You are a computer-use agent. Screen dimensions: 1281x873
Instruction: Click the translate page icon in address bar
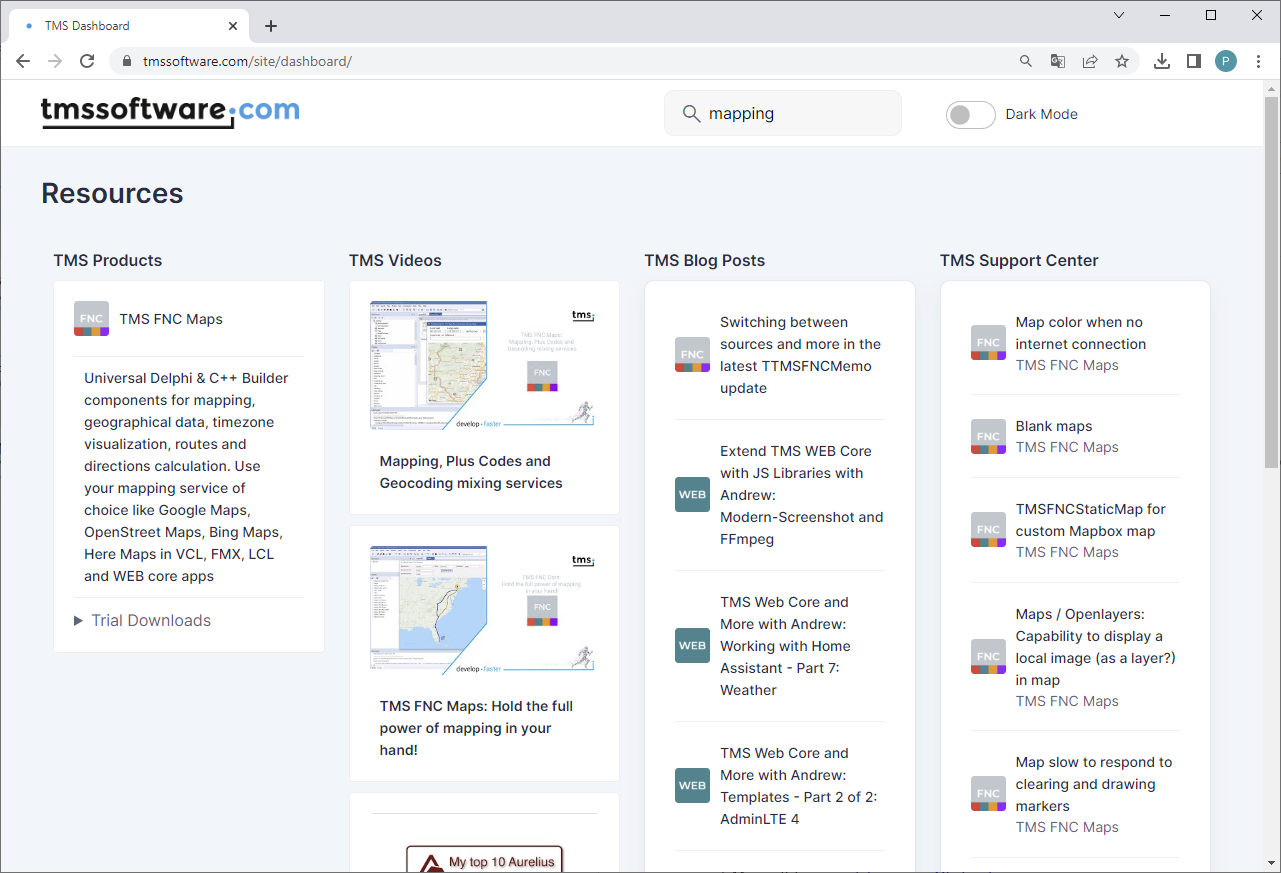click(x=1057, y=61)
